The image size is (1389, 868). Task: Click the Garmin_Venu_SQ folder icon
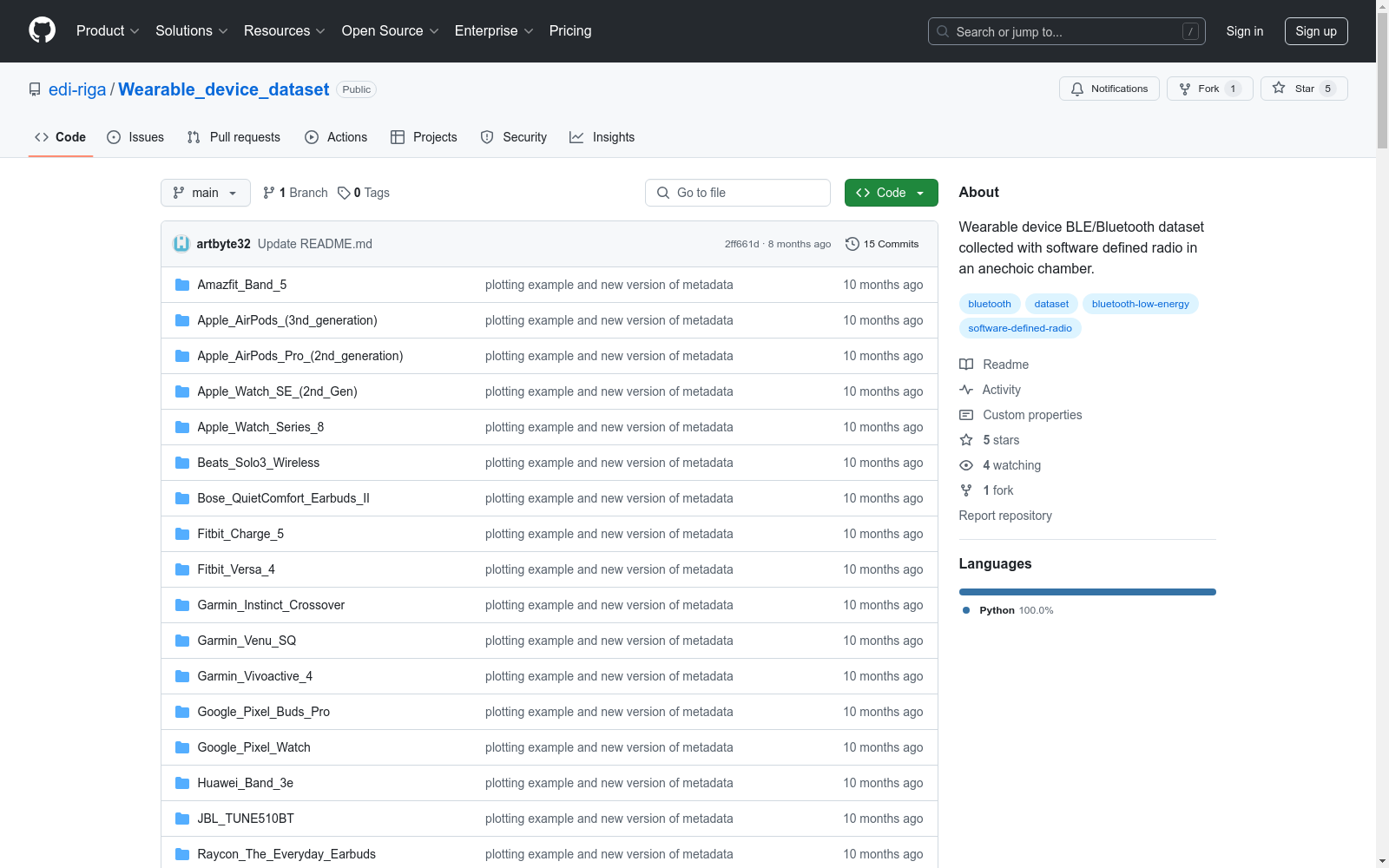coord(182,641)
